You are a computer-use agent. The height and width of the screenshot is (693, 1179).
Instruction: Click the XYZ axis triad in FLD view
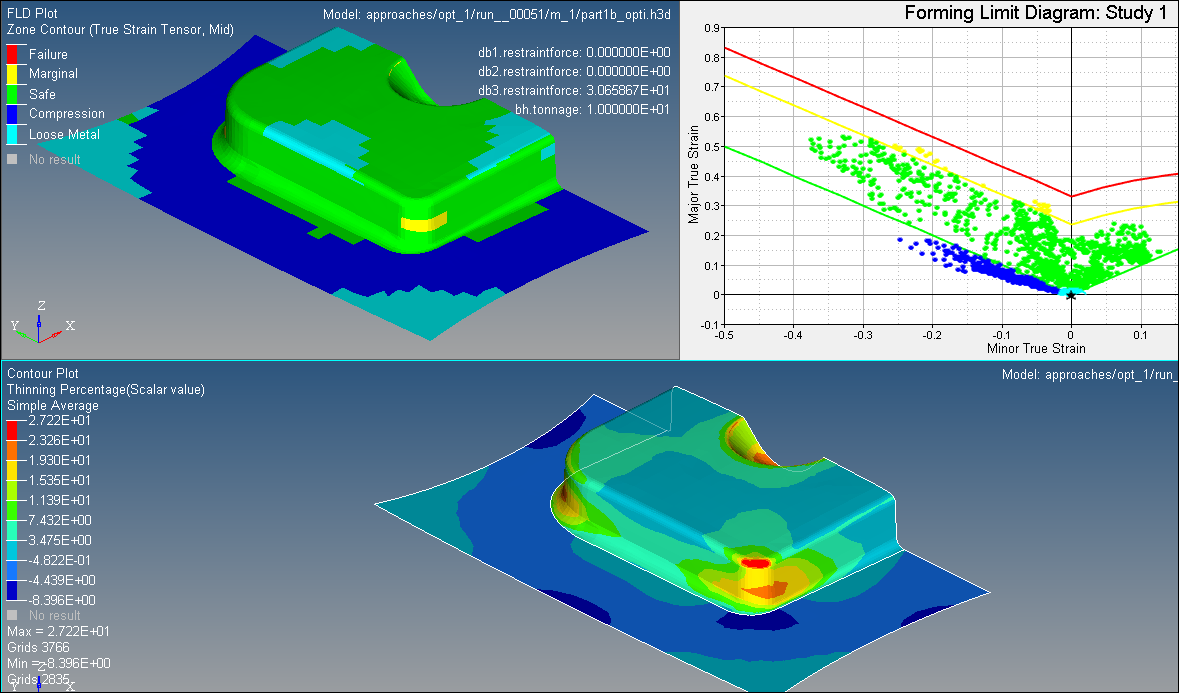tap(42, 322)
